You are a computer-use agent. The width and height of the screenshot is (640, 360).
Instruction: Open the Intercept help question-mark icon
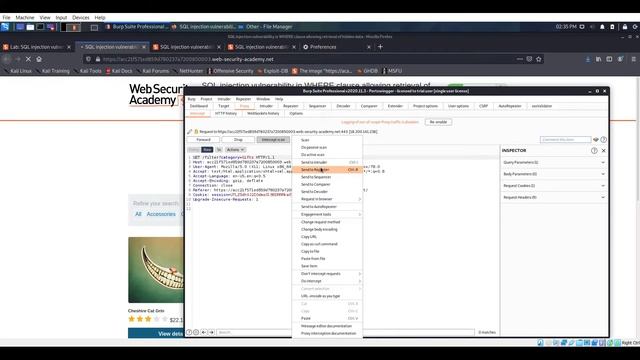(604, 140)
